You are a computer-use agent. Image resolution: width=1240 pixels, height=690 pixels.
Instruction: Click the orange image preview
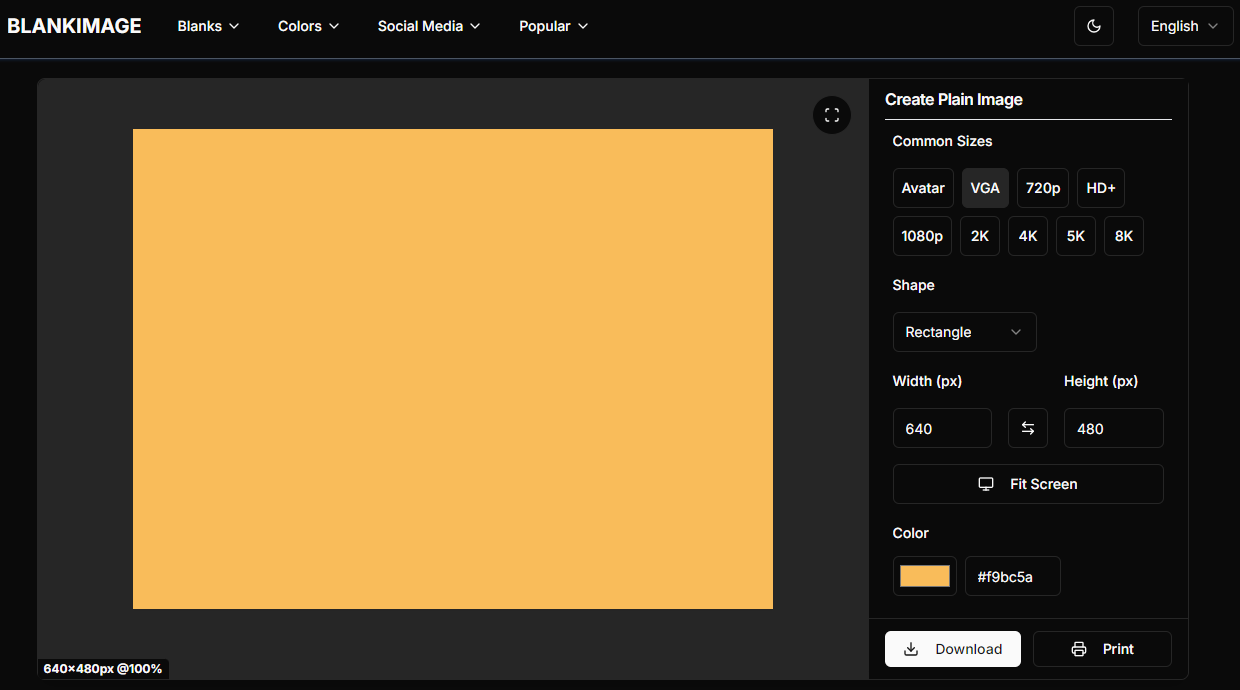click(x=453, y=369)
